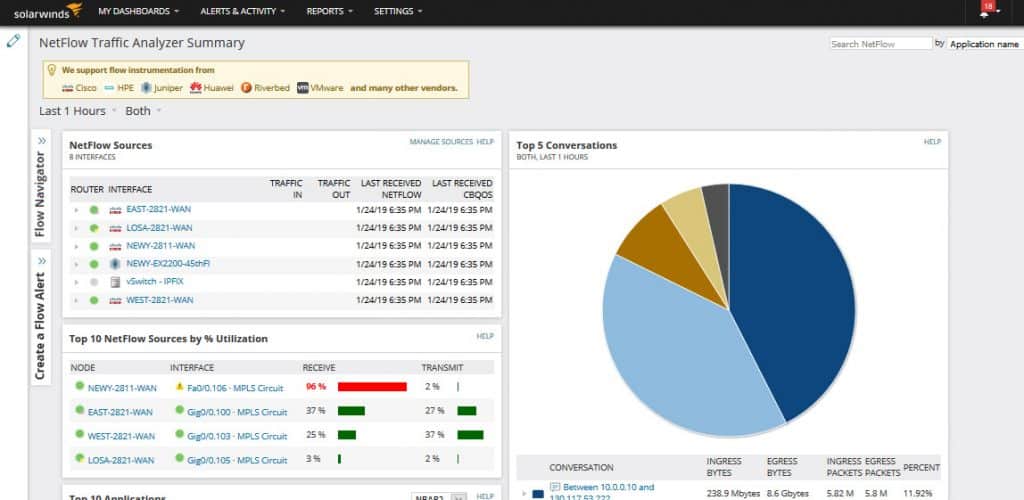Open the Application name search-by dropdown
1024x500 pixels.
click(x=985, y=44)
